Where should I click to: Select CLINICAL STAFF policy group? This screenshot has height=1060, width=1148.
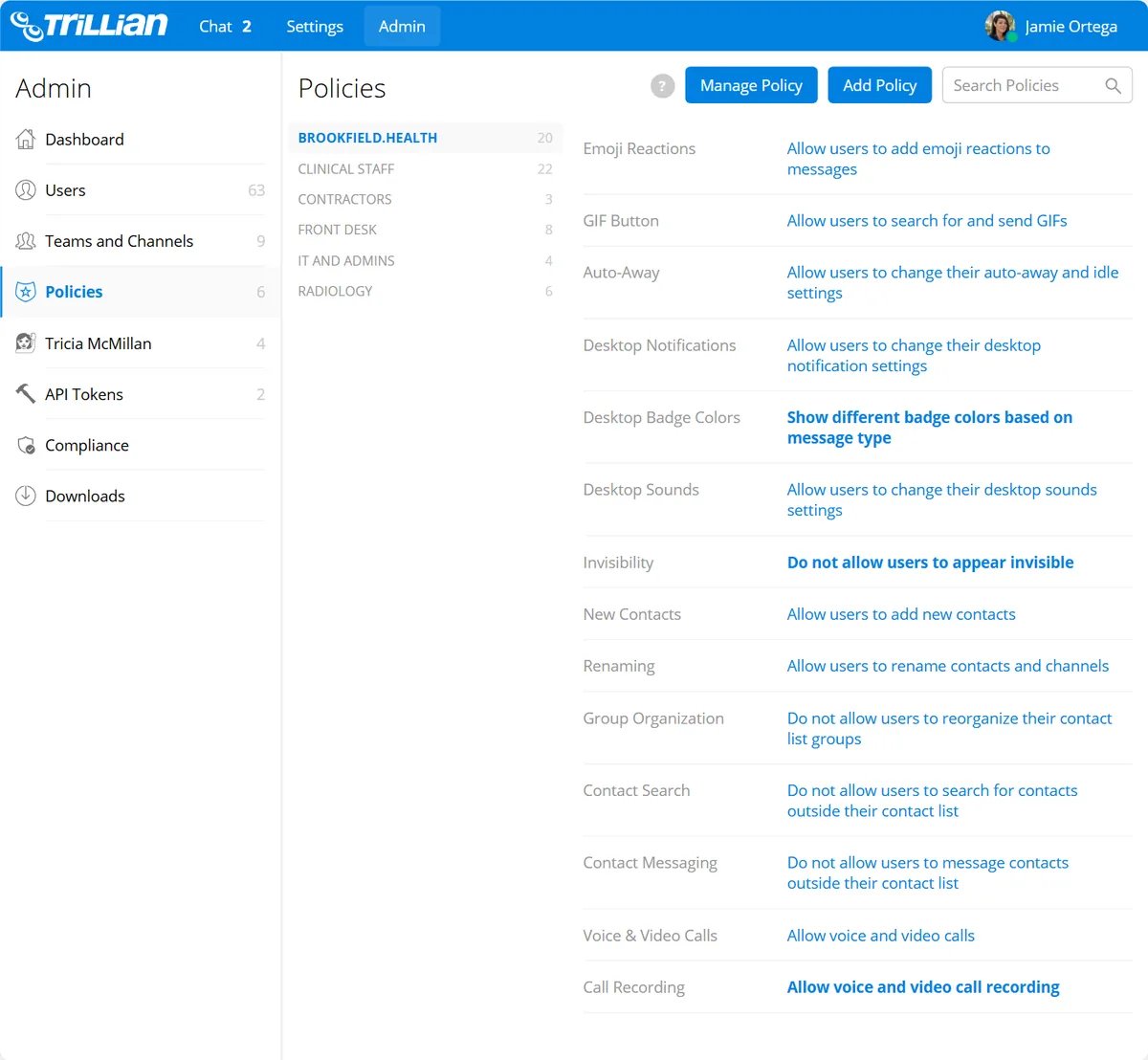(425, 168)
